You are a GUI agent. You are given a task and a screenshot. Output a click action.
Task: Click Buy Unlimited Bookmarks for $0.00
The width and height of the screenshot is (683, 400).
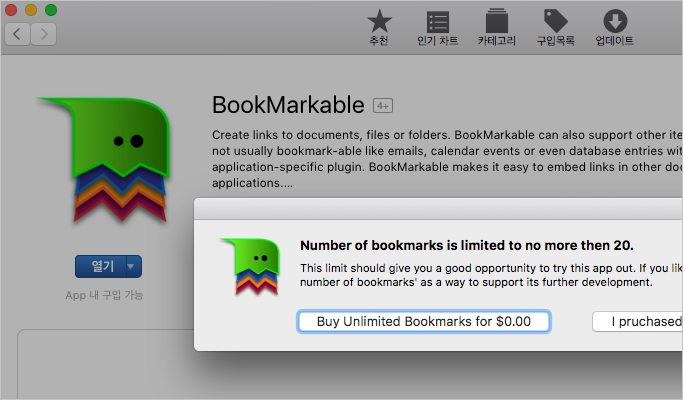(x=424, y=322)
